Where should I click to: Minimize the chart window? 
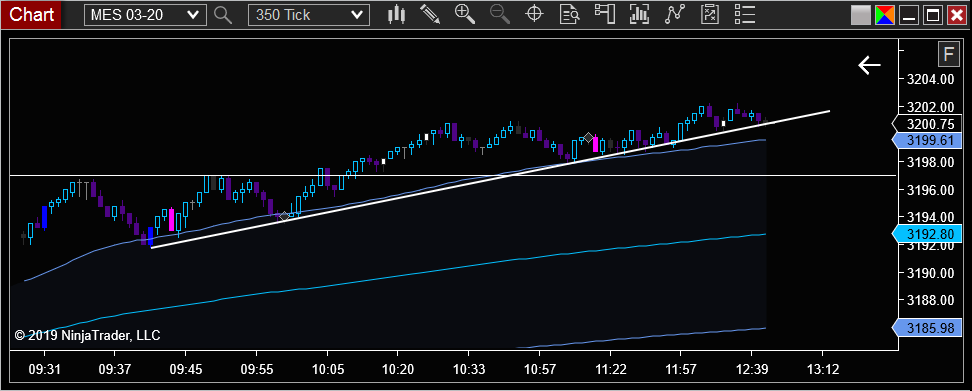coord(909,15)
